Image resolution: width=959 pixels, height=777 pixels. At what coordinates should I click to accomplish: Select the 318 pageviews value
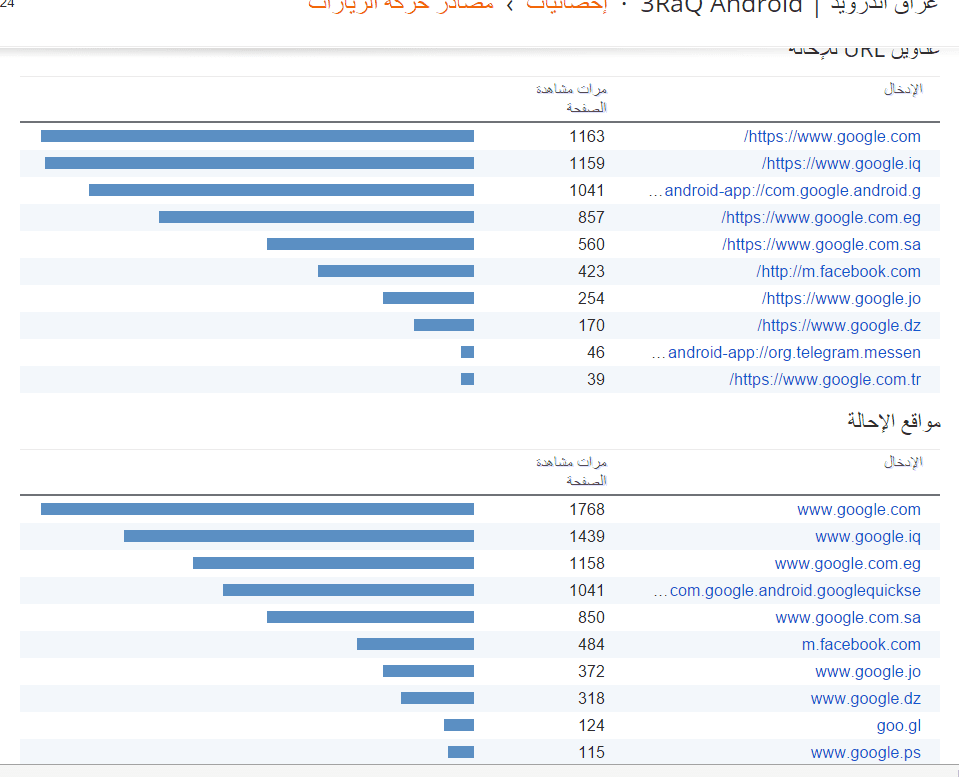(591, 698)
